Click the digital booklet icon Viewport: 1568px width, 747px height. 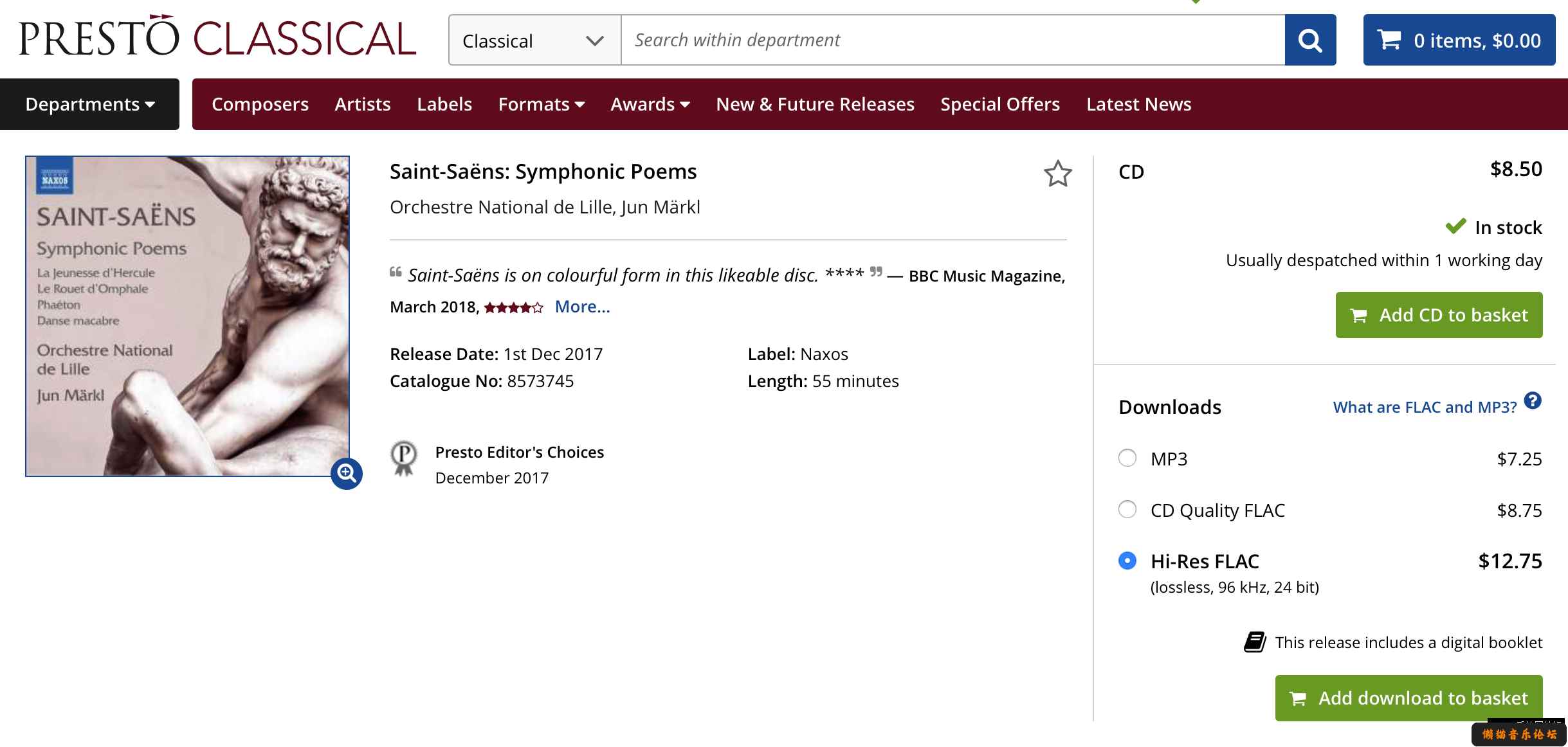(1254, 642)
